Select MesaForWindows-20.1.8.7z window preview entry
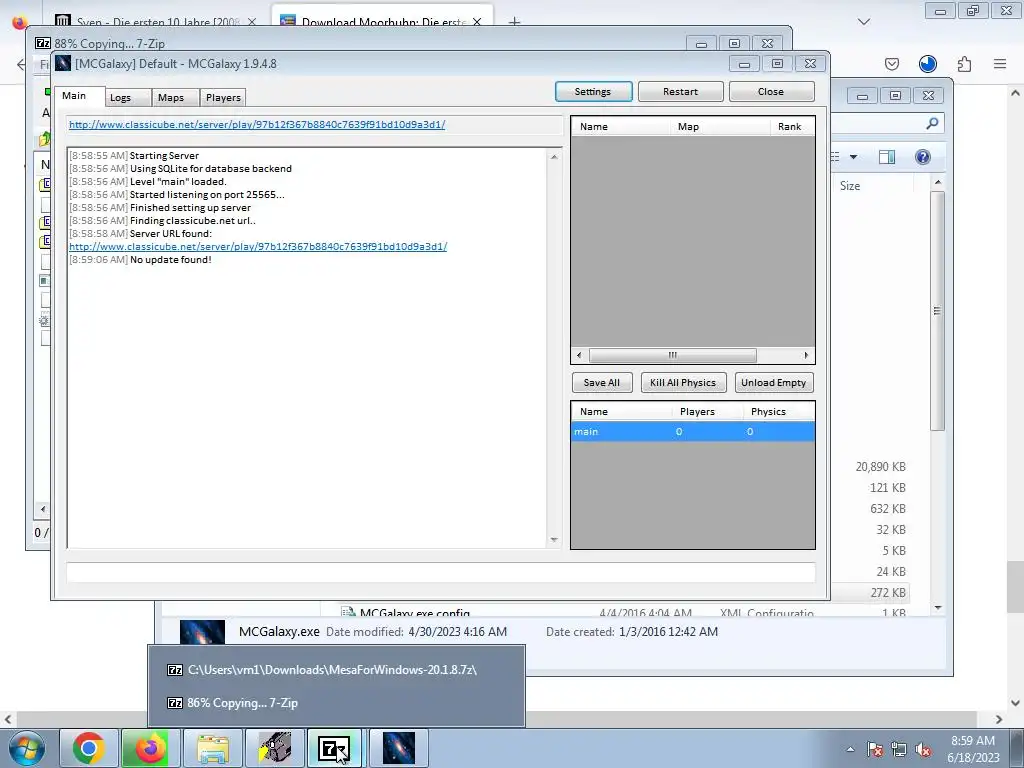The height and width of the screenshot is (768, 1024). coord(336,670)
